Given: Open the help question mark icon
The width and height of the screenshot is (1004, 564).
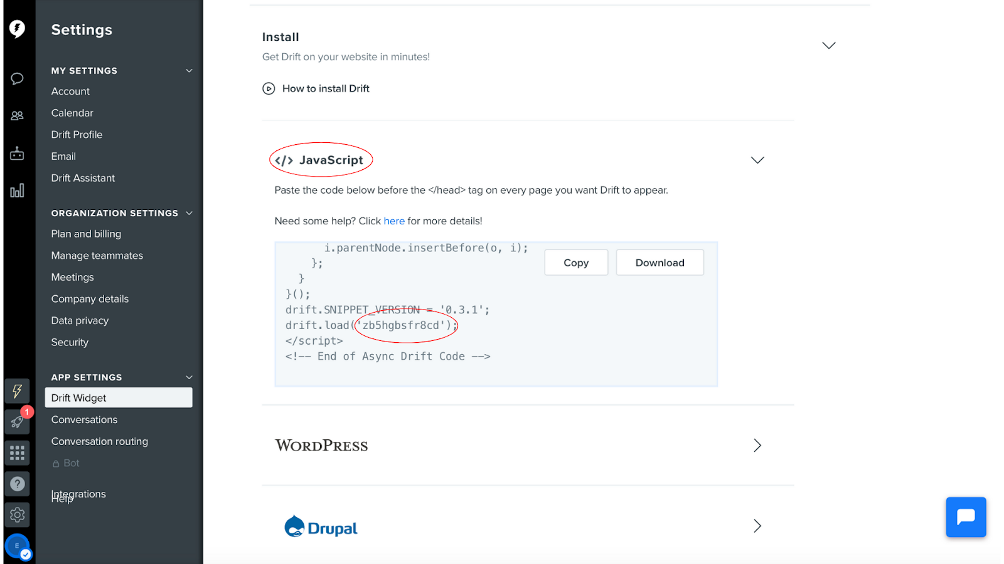Looking at the screenshot, I should 17,484.
